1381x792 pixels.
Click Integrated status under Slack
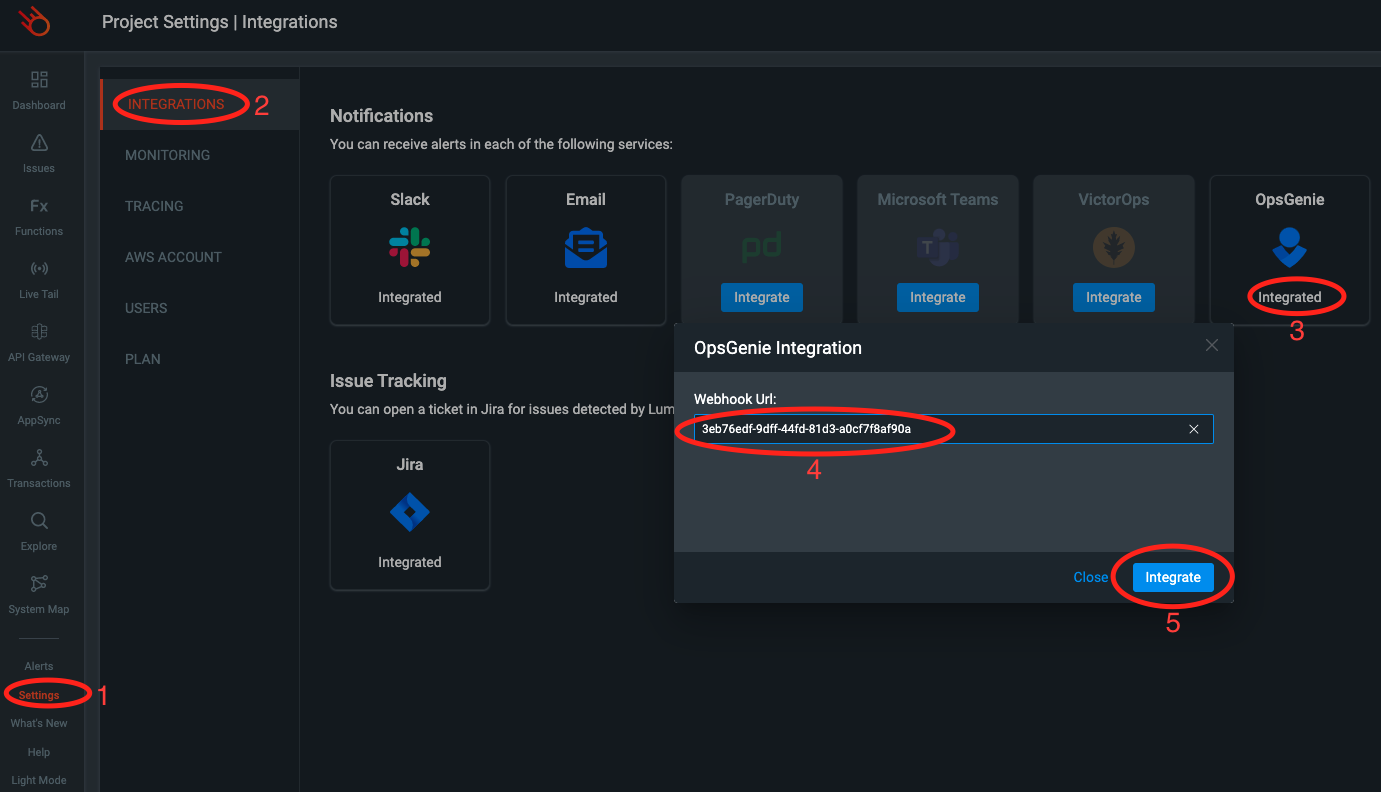click(410, 297)
